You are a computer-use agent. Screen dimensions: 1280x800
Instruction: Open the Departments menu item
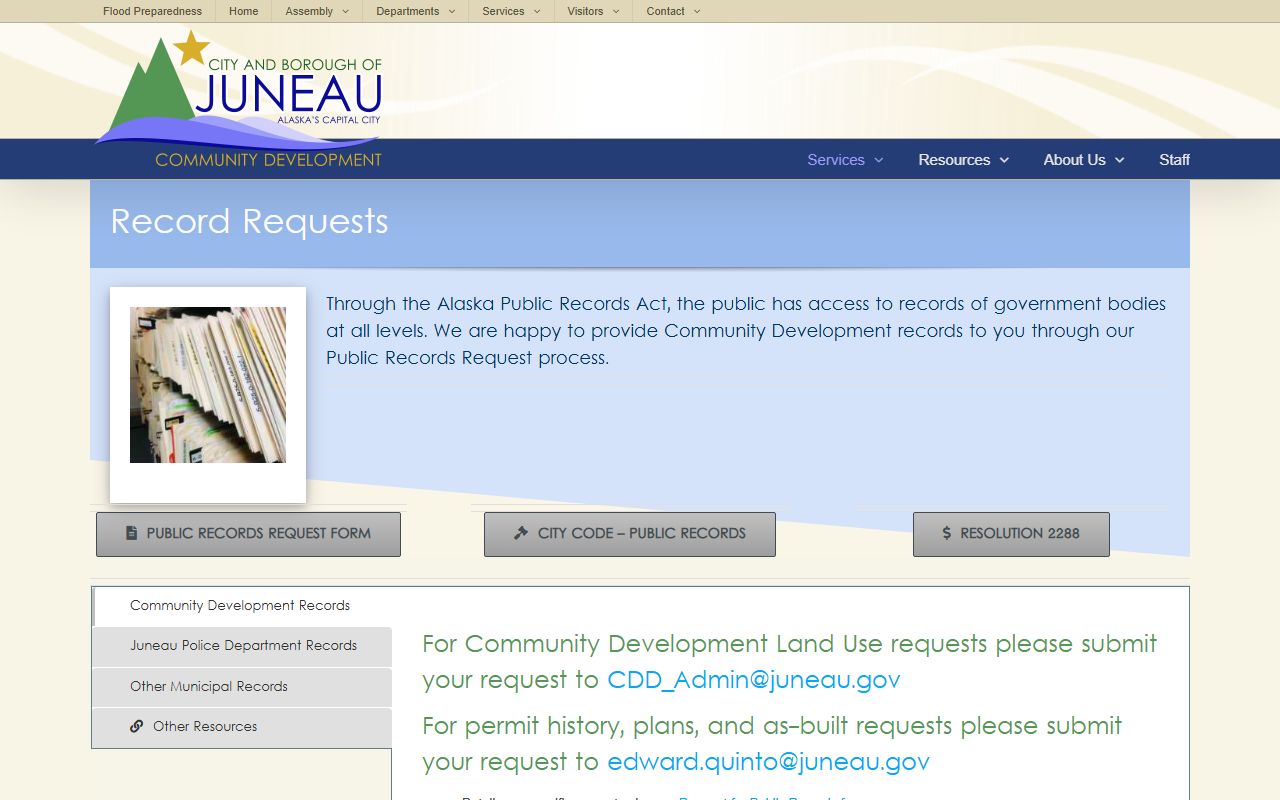(408, 12)
